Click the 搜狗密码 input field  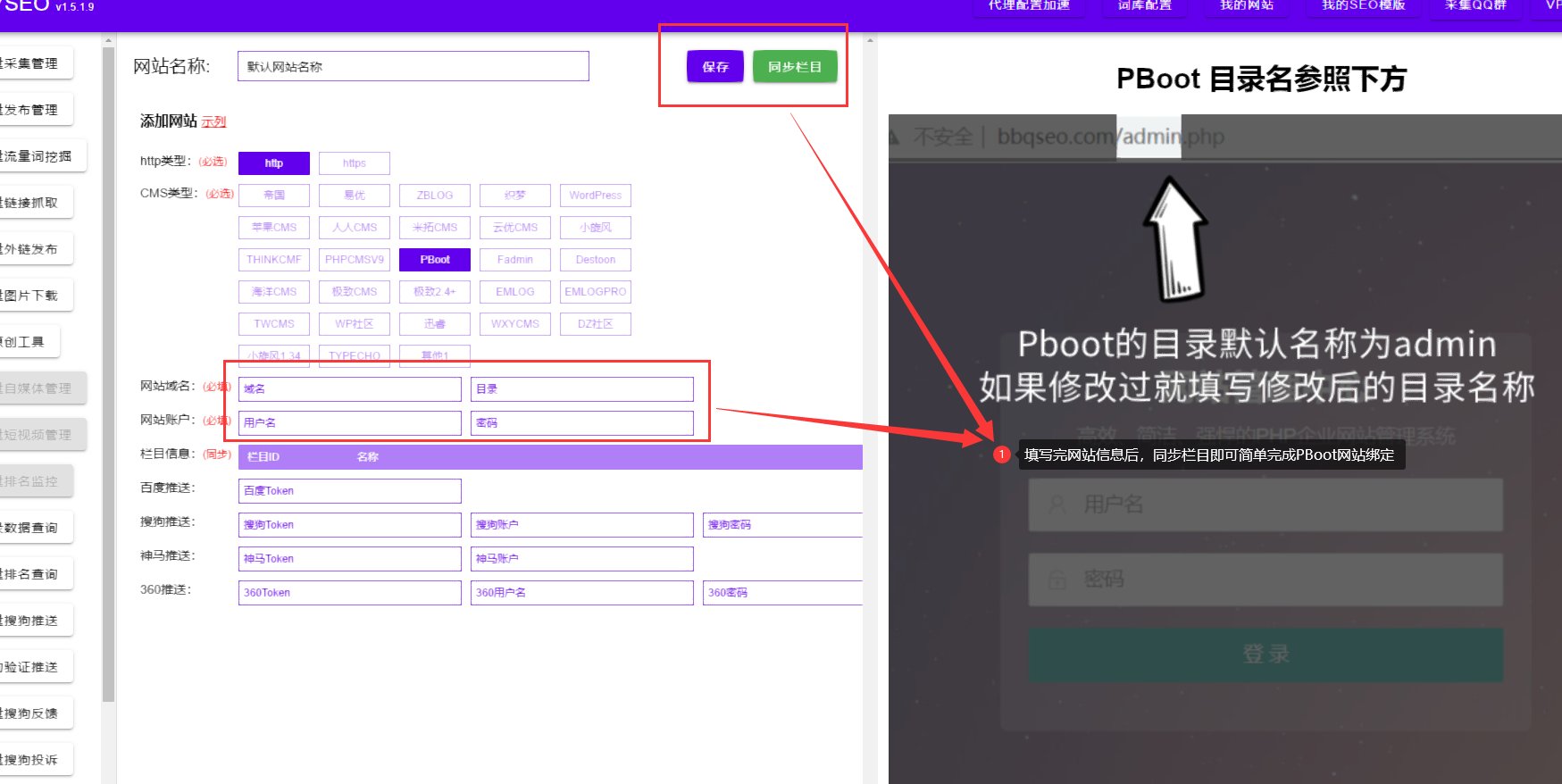(x=783, y=525)
